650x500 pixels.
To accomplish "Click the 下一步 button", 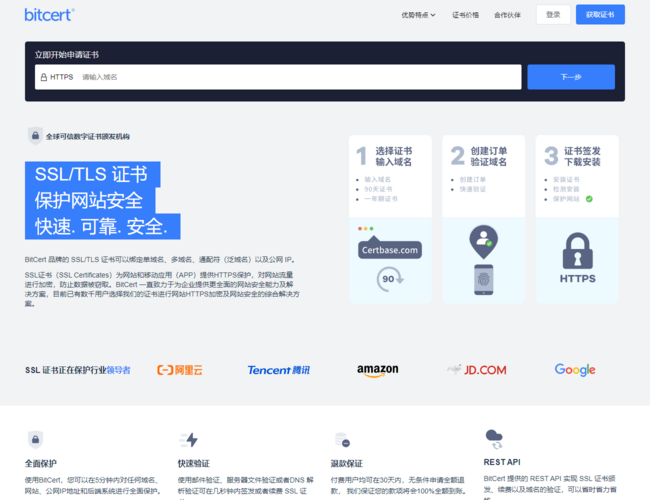I will point(571,77).
